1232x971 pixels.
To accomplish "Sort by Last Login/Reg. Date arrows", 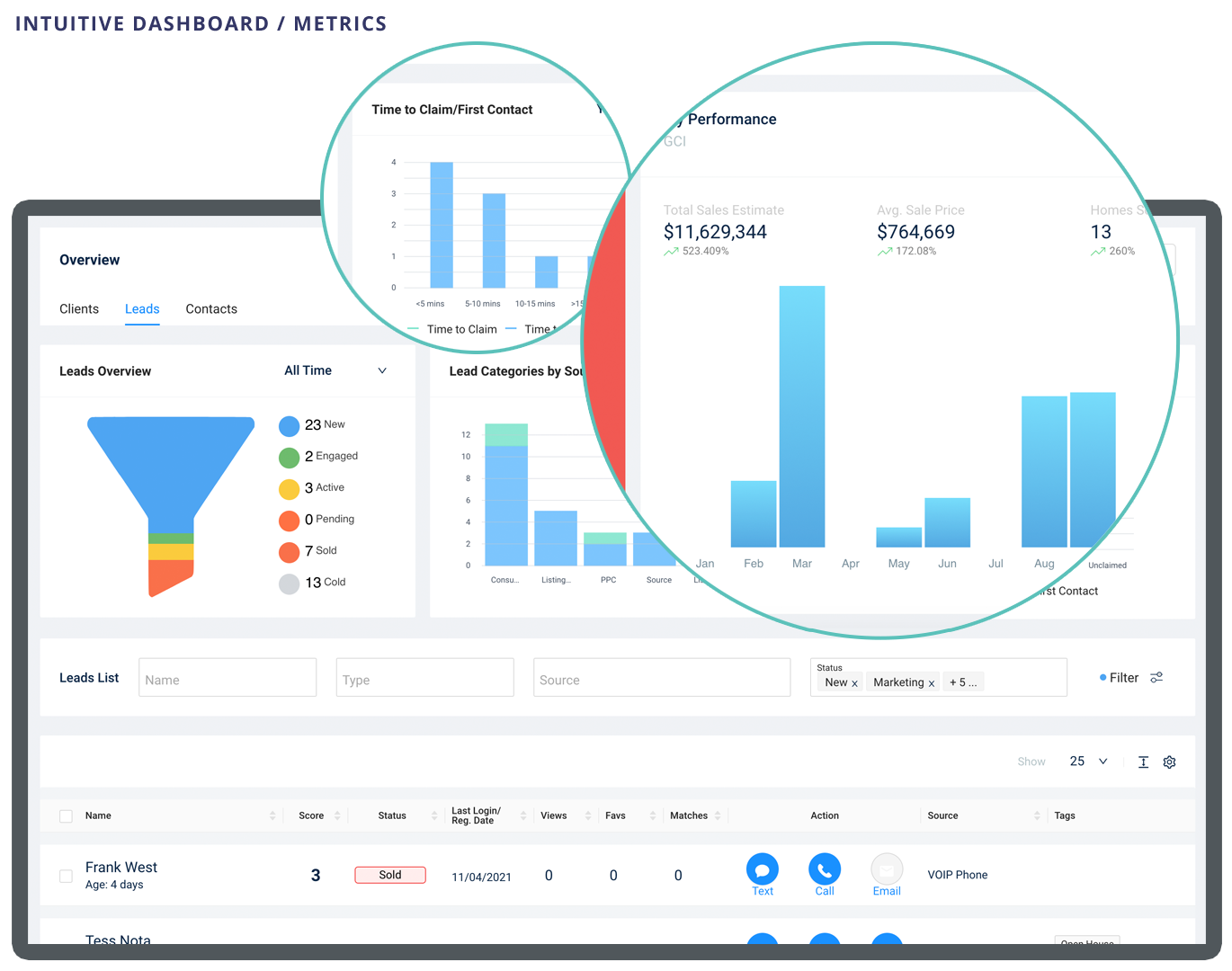I will click(523, 815).
